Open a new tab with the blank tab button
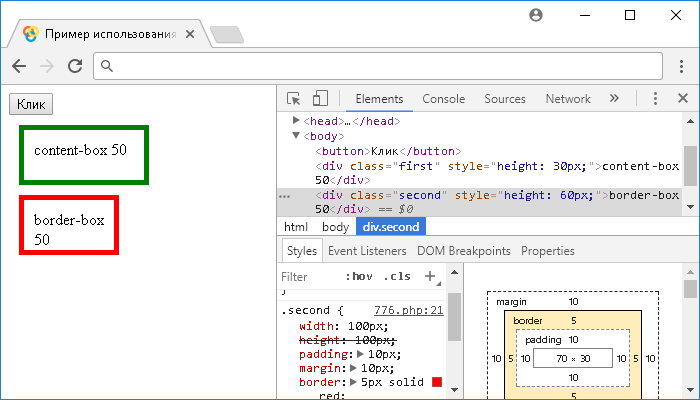The image size is (700, 400). tap(227, 35)
